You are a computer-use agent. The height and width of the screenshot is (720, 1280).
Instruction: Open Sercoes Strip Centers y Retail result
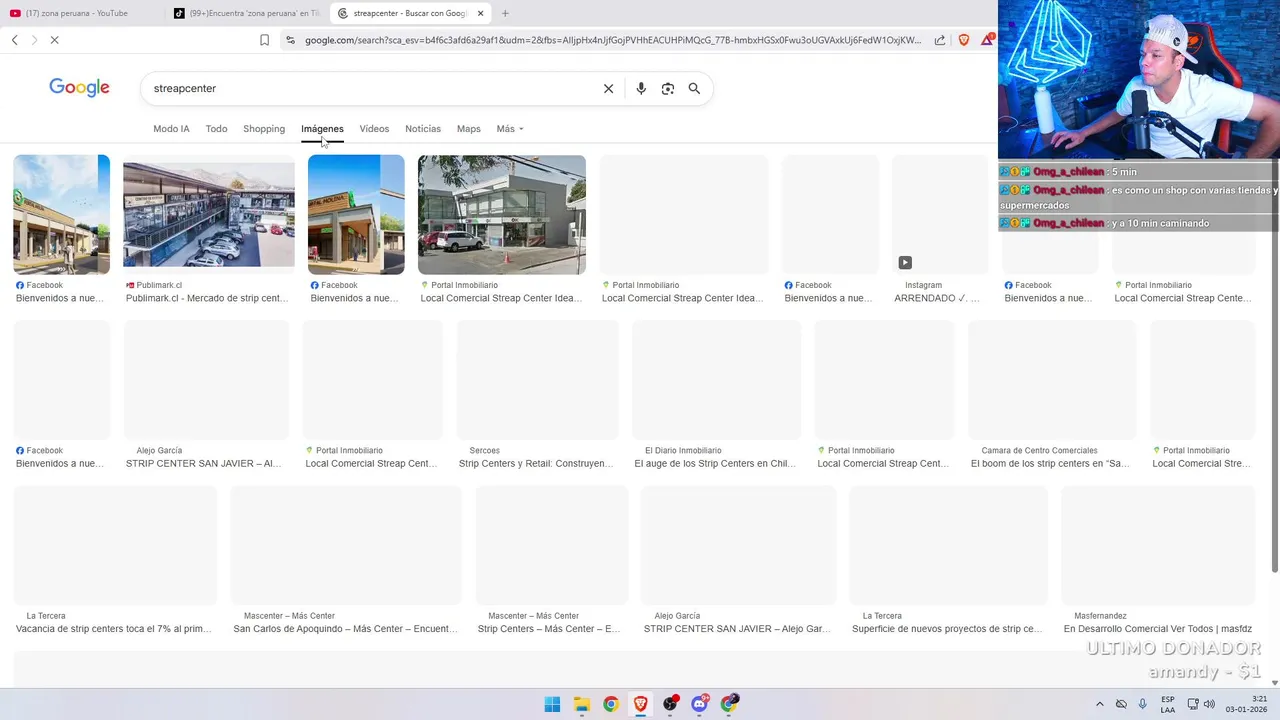(x=536, y=463)
